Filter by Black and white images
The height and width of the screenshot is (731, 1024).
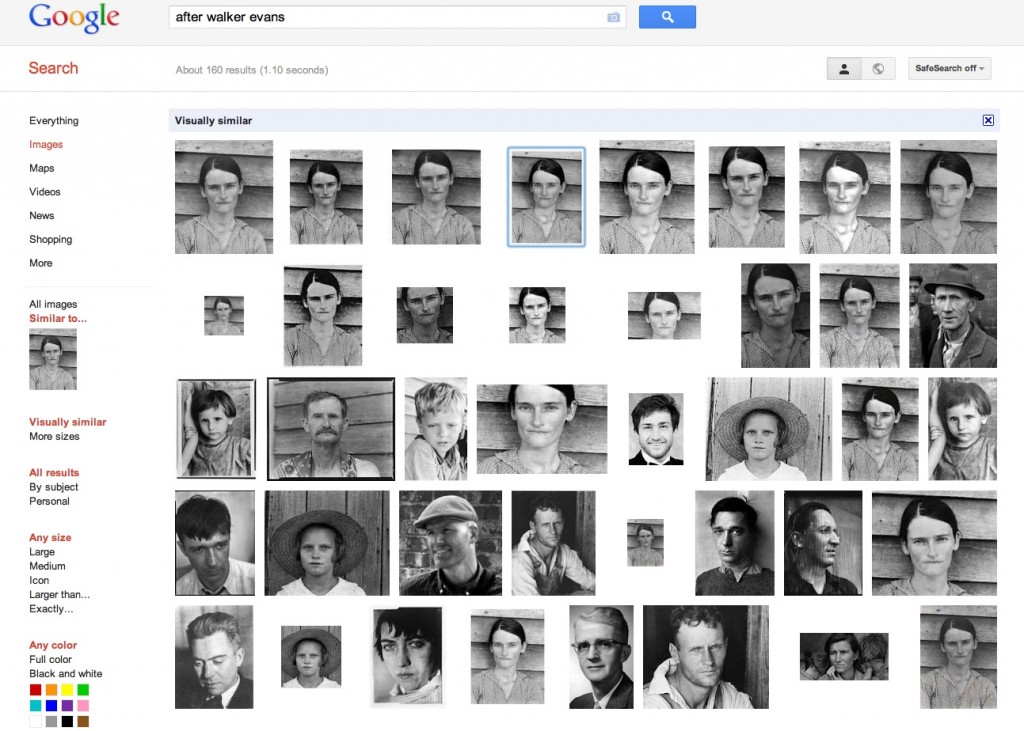click(x=65, y=674)
